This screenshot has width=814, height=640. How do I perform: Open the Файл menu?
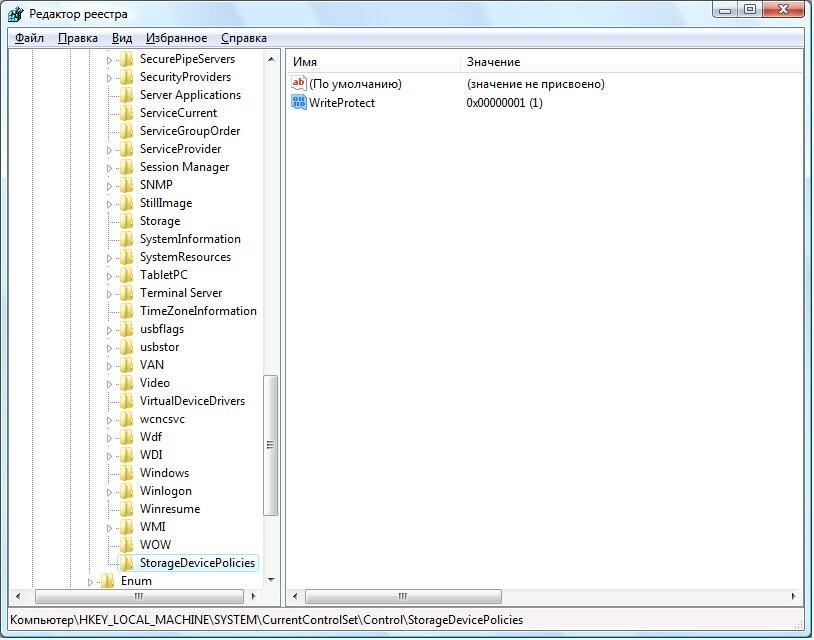29,38
